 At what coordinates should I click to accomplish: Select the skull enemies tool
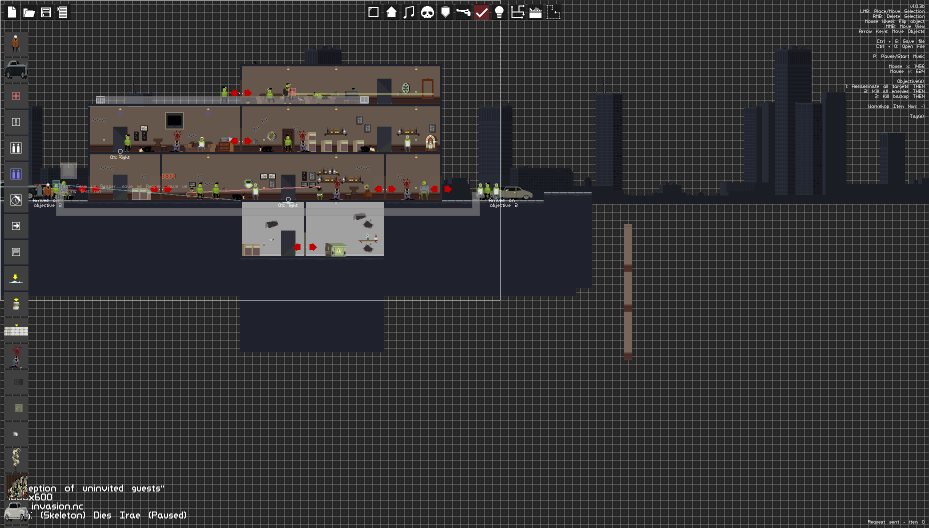427,12
